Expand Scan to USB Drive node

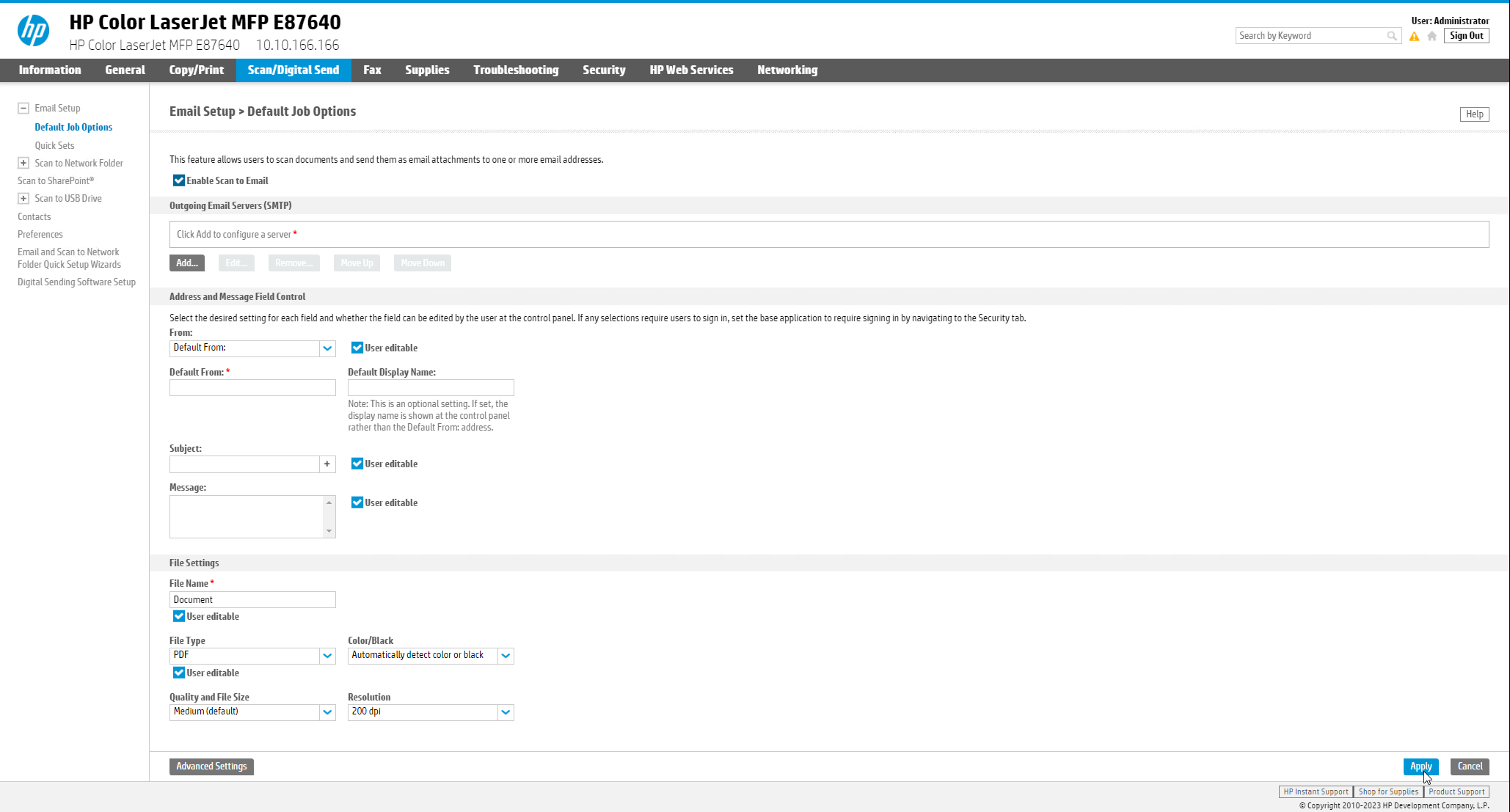coord(23,198)
